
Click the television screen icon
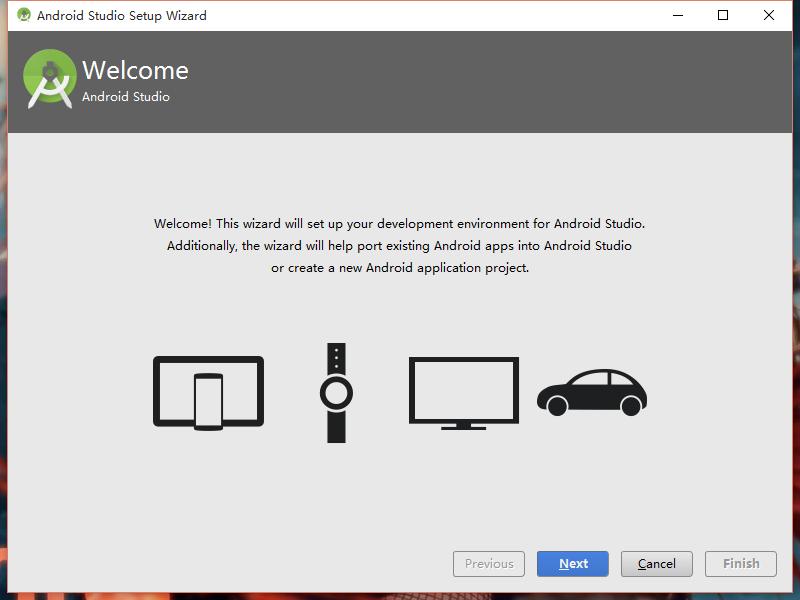click(x=463, y=390)
